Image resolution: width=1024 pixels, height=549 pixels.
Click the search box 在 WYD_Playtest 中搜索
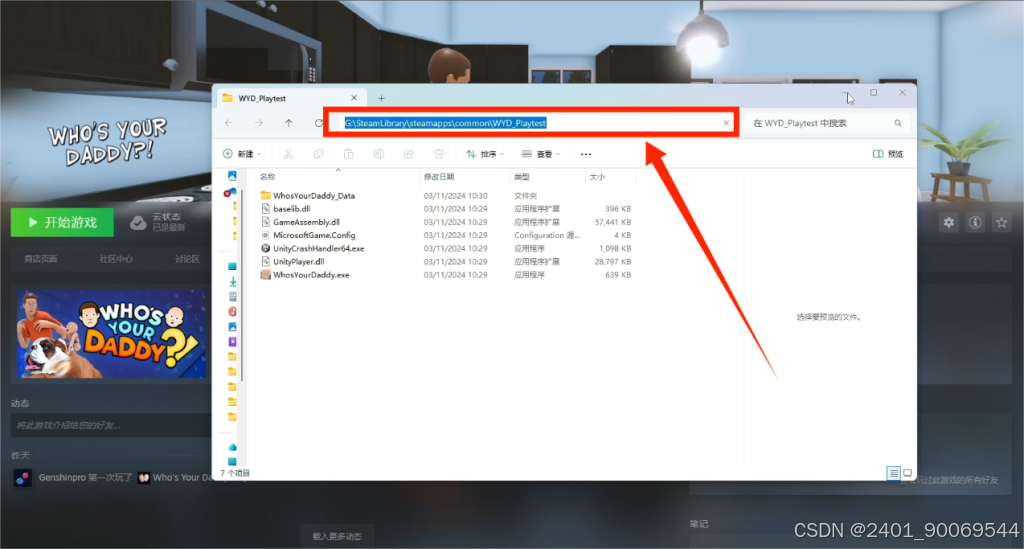(827, 123)
